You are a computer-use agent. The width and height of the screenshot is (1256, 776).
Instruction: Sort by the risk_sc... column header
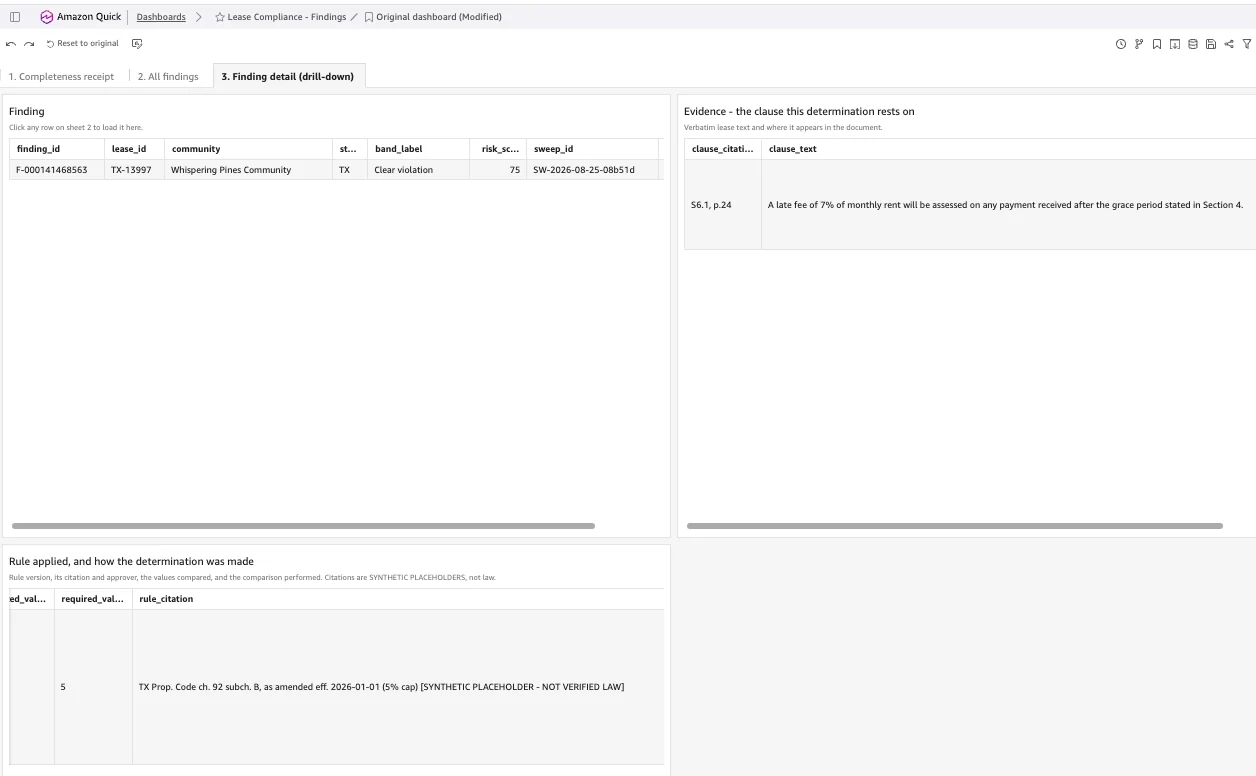click(498, 149)
